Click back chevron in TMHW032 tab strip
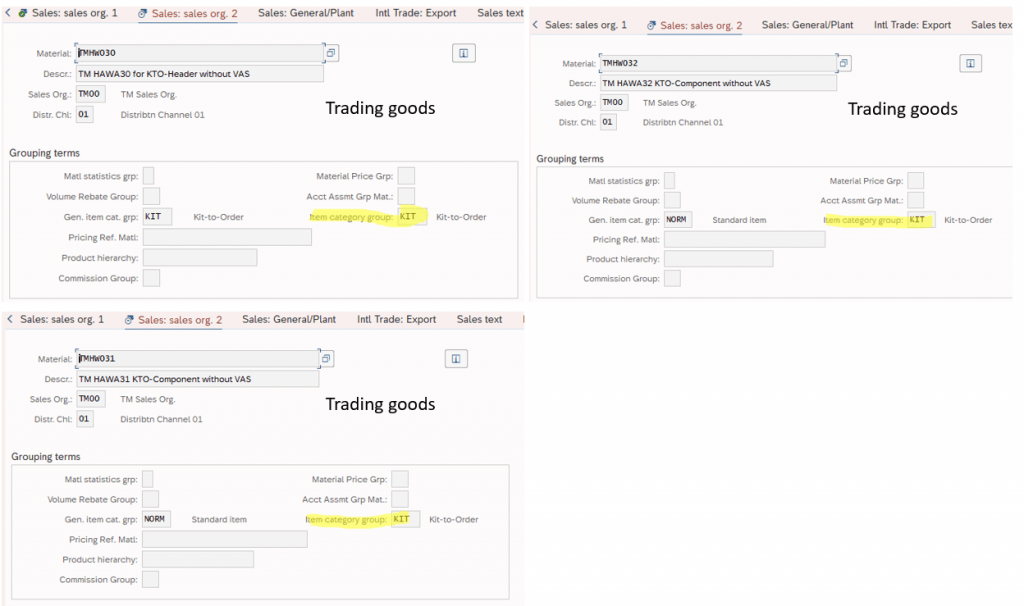The image size is (1024, 606). pyautogui.click(x=536, y=25)
